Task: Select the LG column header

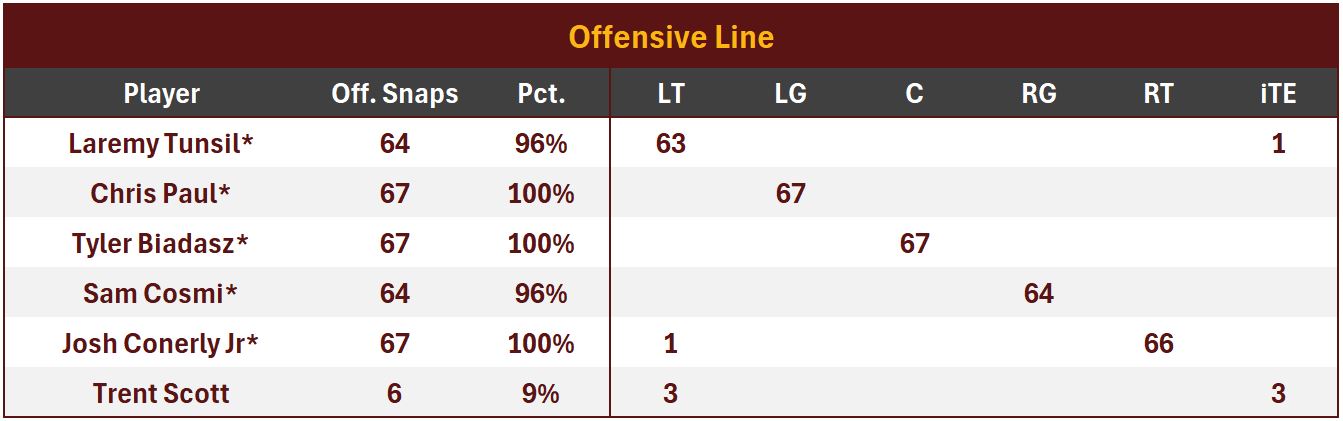Action: [x=790, y=94]
